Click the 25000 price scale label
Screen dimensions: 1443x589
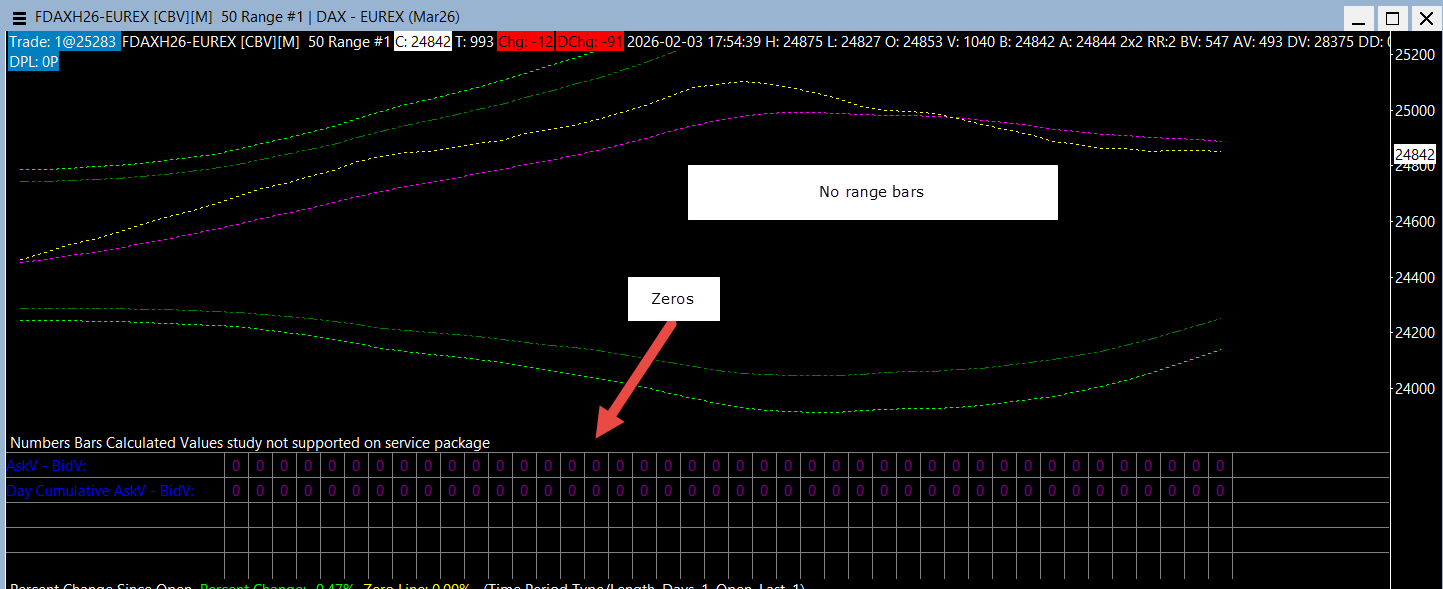1415,110
